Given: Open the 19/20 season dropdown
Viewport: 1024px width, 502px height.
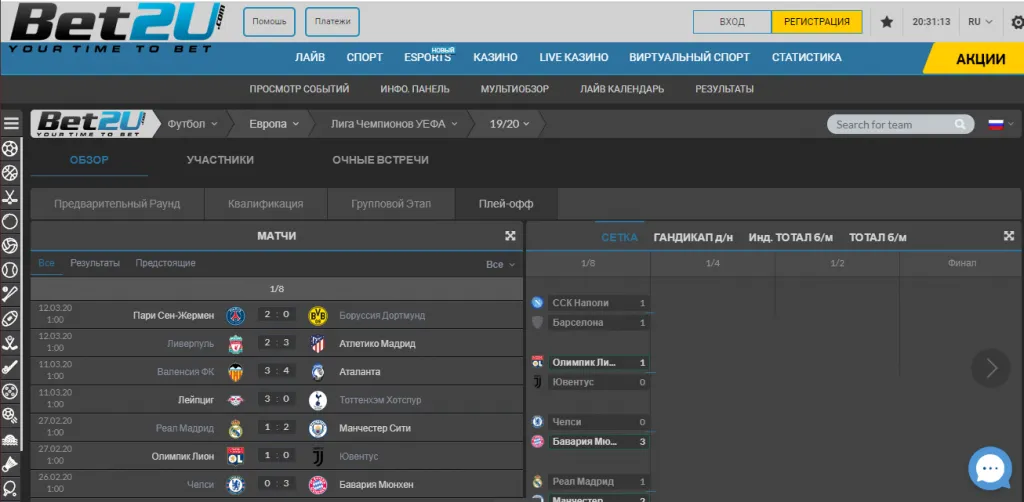Looking at the screenshot, I should [509, 124].
